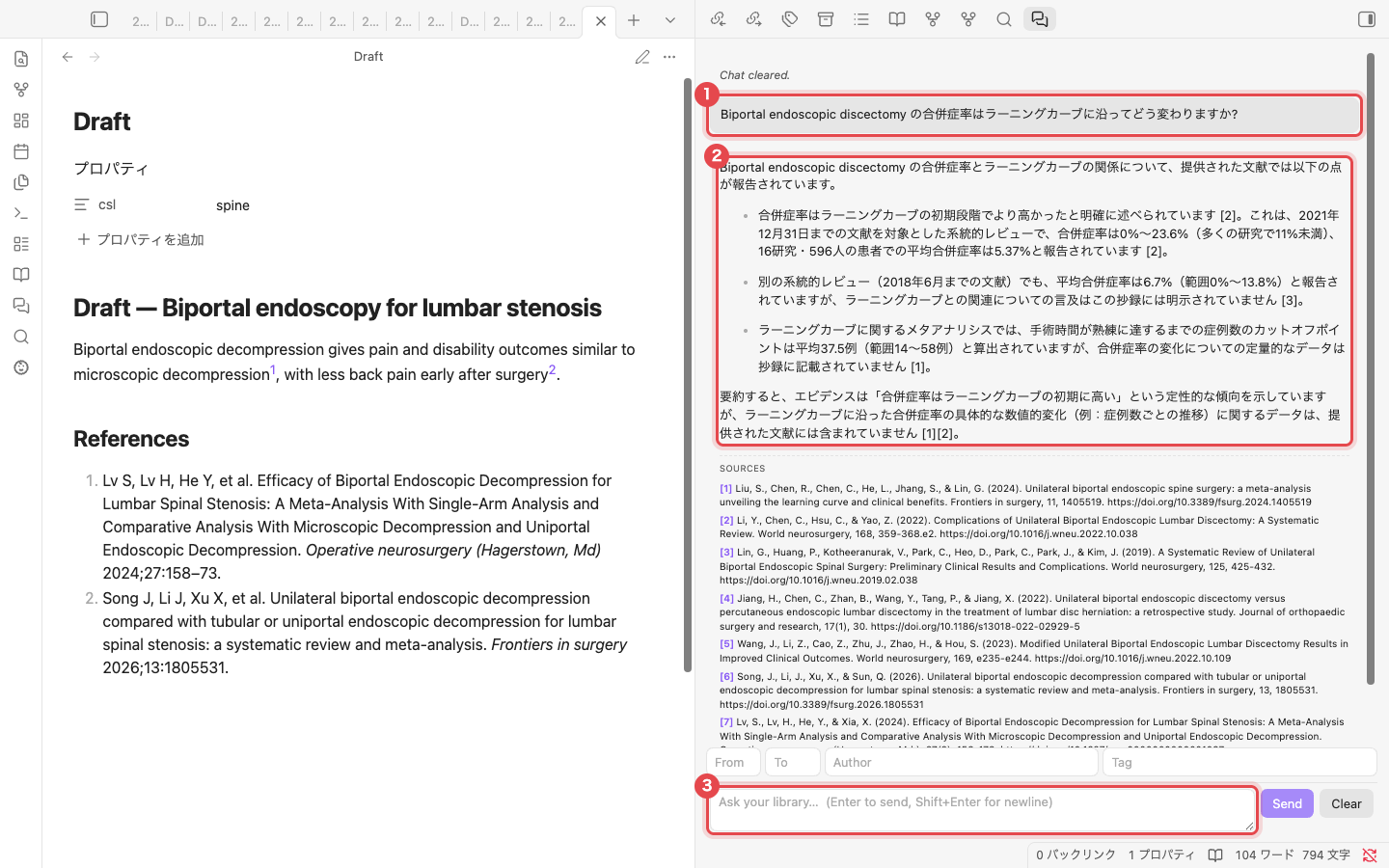1389x868 pixels.
Task: Send the chat message
Action: click(1287, 803)
